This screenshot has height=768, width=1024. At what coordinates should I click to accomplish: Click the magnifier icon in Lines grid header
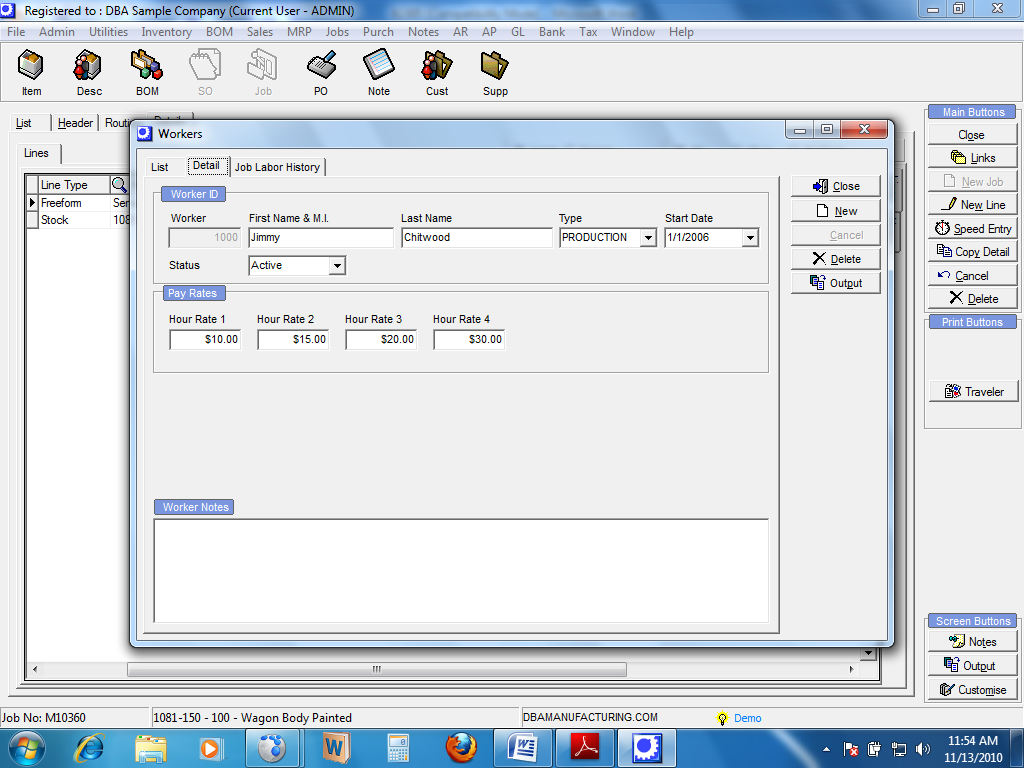tap(120, 185)
